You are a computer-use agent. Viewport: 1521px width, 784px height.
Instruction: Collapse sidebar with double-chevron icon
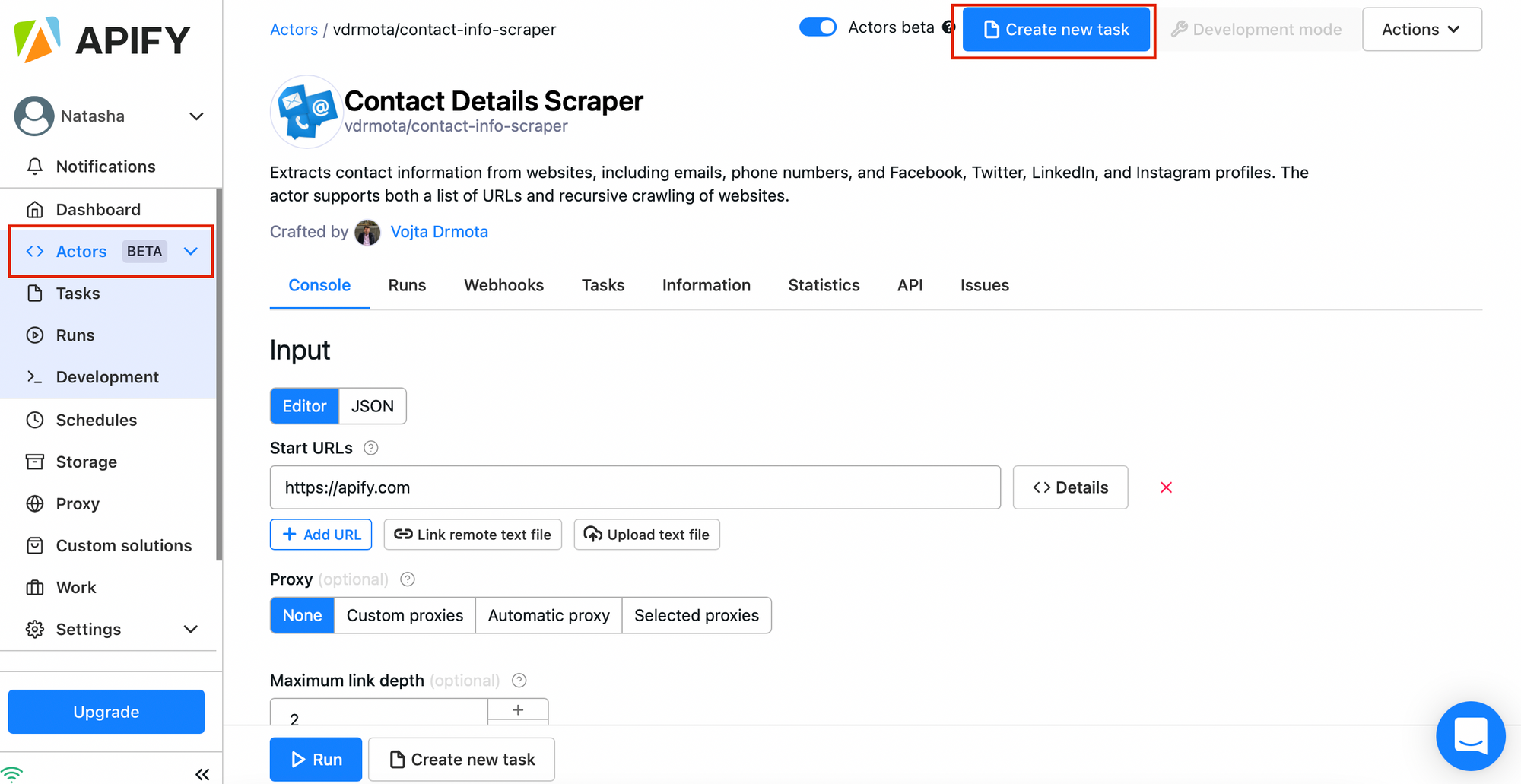click(x=202, y=774)
